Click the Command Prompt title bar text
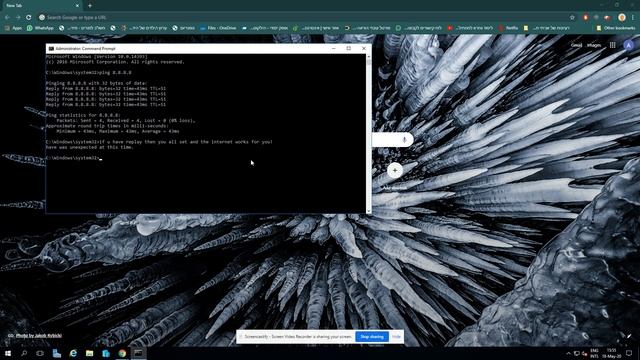640x360 pixels. [86, 49]
